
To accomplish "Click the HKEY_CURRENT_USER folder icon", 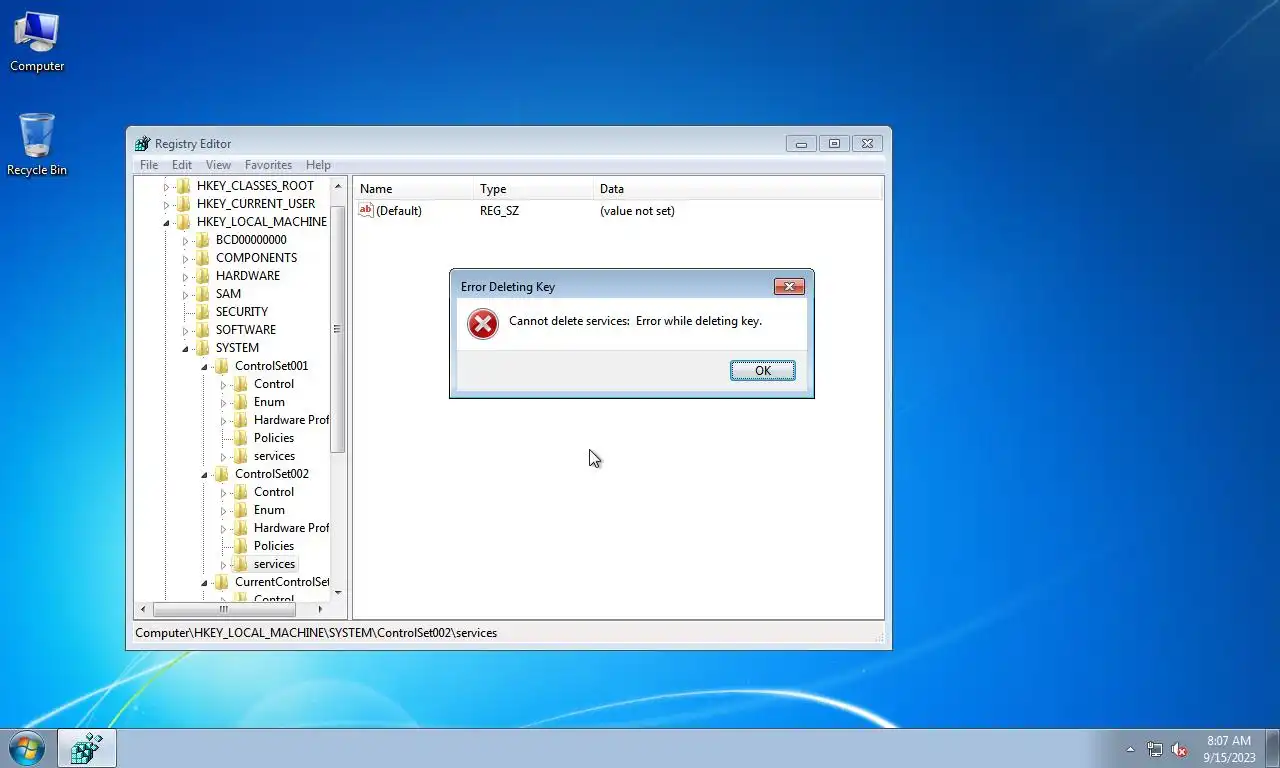I will point(183,204).
